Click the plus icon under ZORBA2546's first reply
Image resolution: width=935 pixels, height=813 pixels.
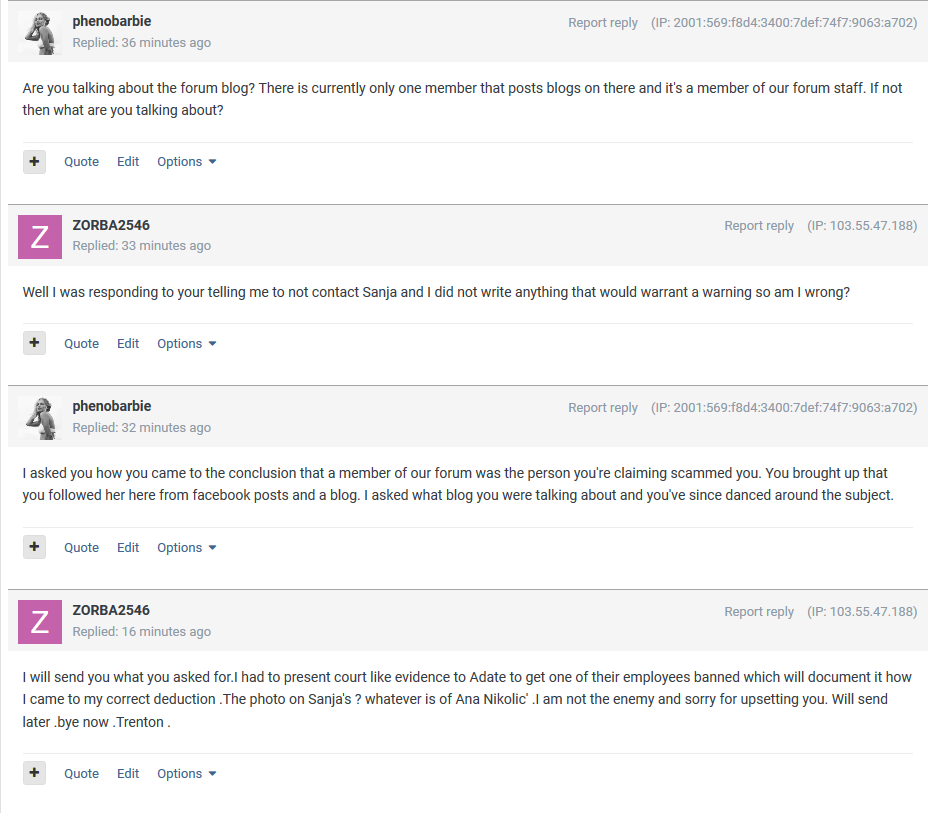point(35,344)
